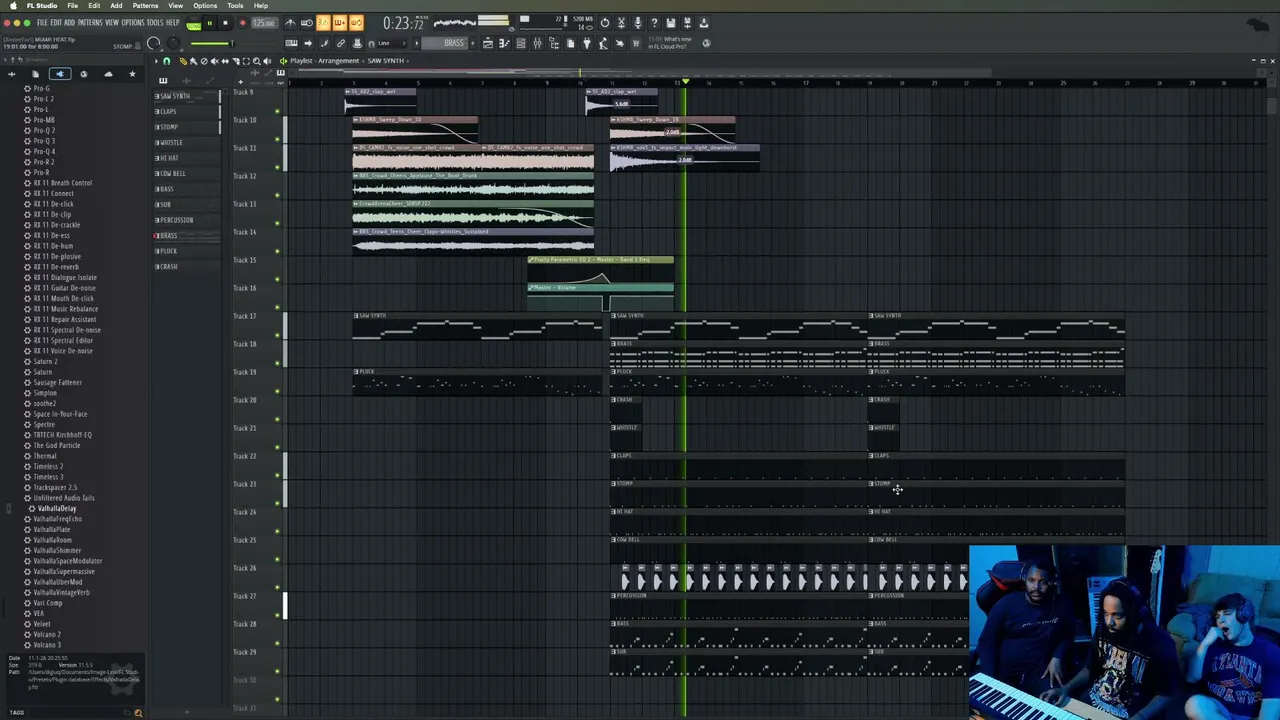The width and height of the screenshot is (1280, 720).
Task: Toggle the overdub/blend recording button
Action: [x=339, y=23]
